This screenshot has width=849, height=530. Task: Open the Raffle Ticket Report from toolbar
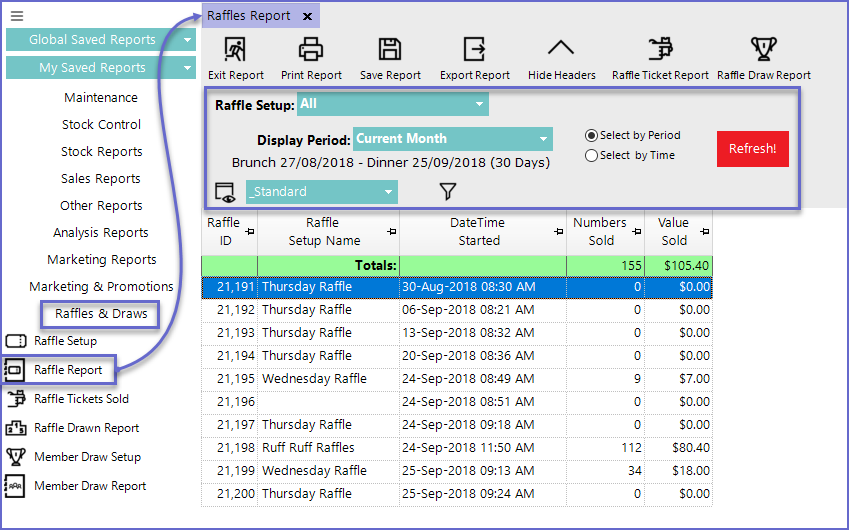pyautogui.click(x=660, y=50)
